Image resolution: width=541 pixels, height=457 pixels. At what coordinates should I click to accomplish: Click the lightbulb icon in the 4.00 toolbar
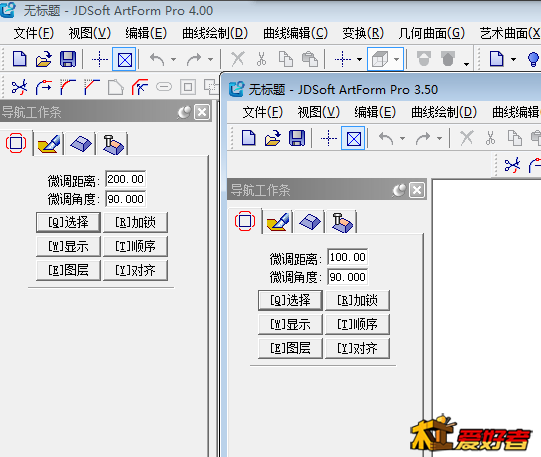pyautogui.click(x=533, y=59)
